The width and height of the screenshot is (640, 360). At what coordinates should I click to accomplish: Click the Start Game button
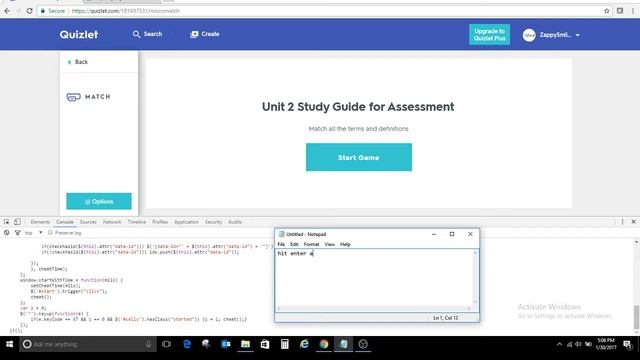(359, 157)
